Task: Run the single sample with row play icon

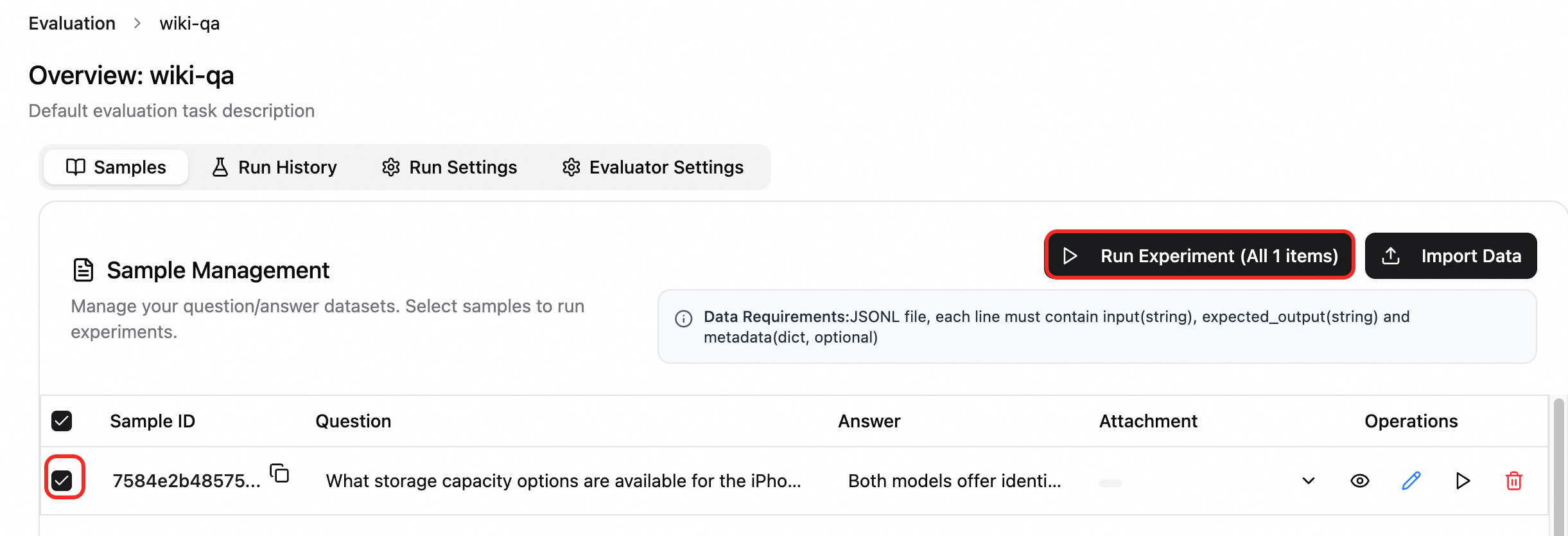Action: (1463, 481)
